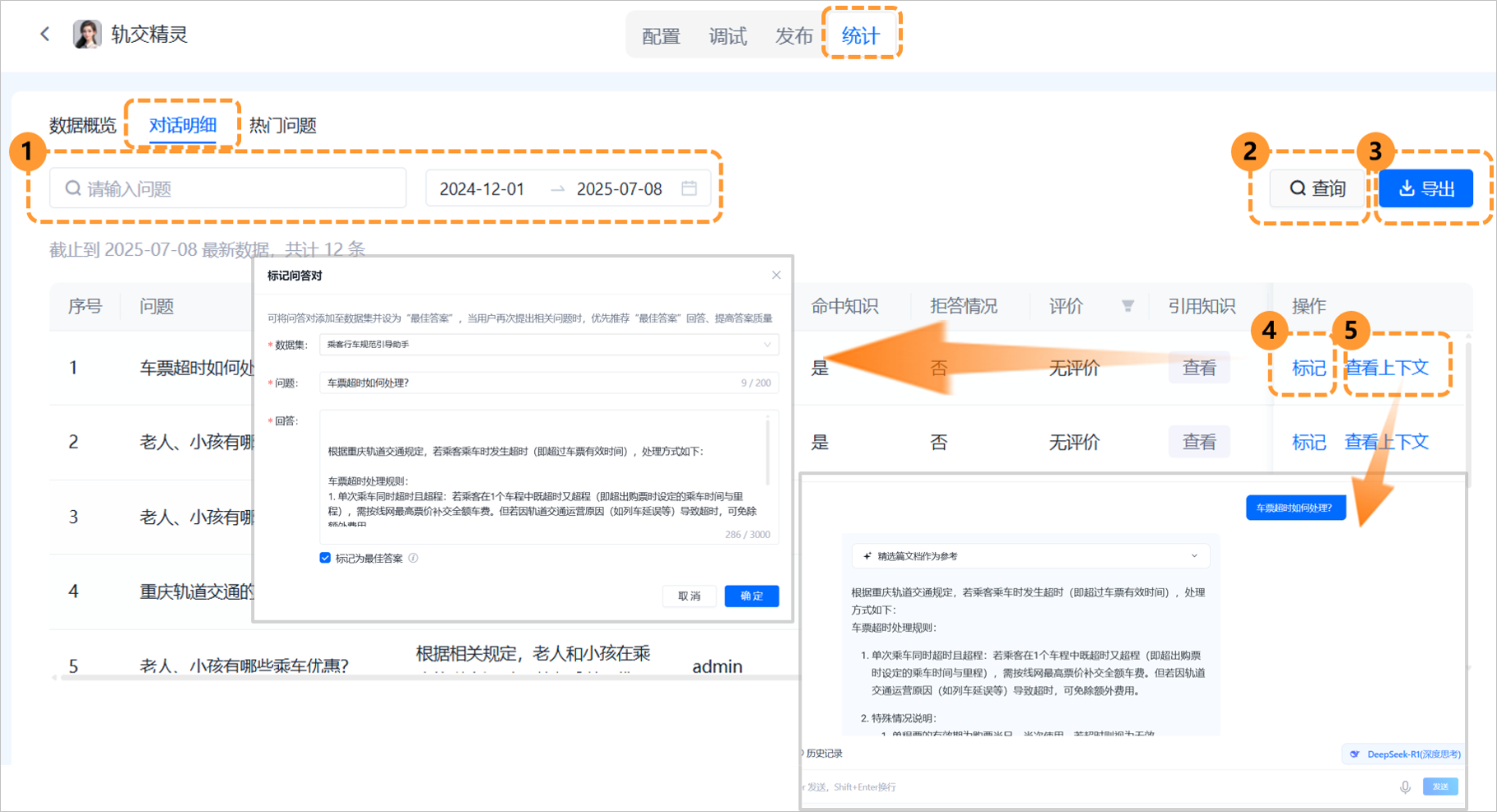Screen dimensions: 1497x812
Task: Switch to the 配置 tab
Action: (661, 35)
